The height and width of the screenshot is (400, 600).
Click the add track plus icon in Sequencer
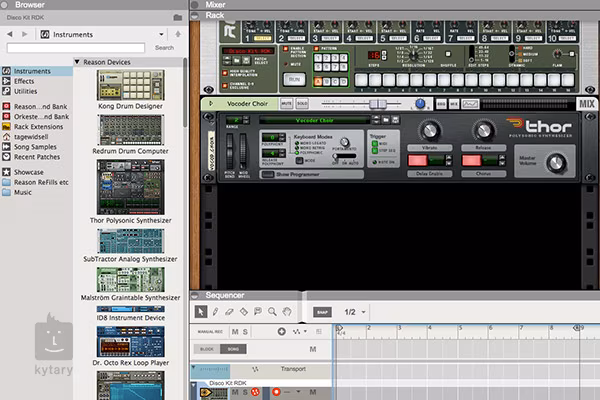(282, 331)
